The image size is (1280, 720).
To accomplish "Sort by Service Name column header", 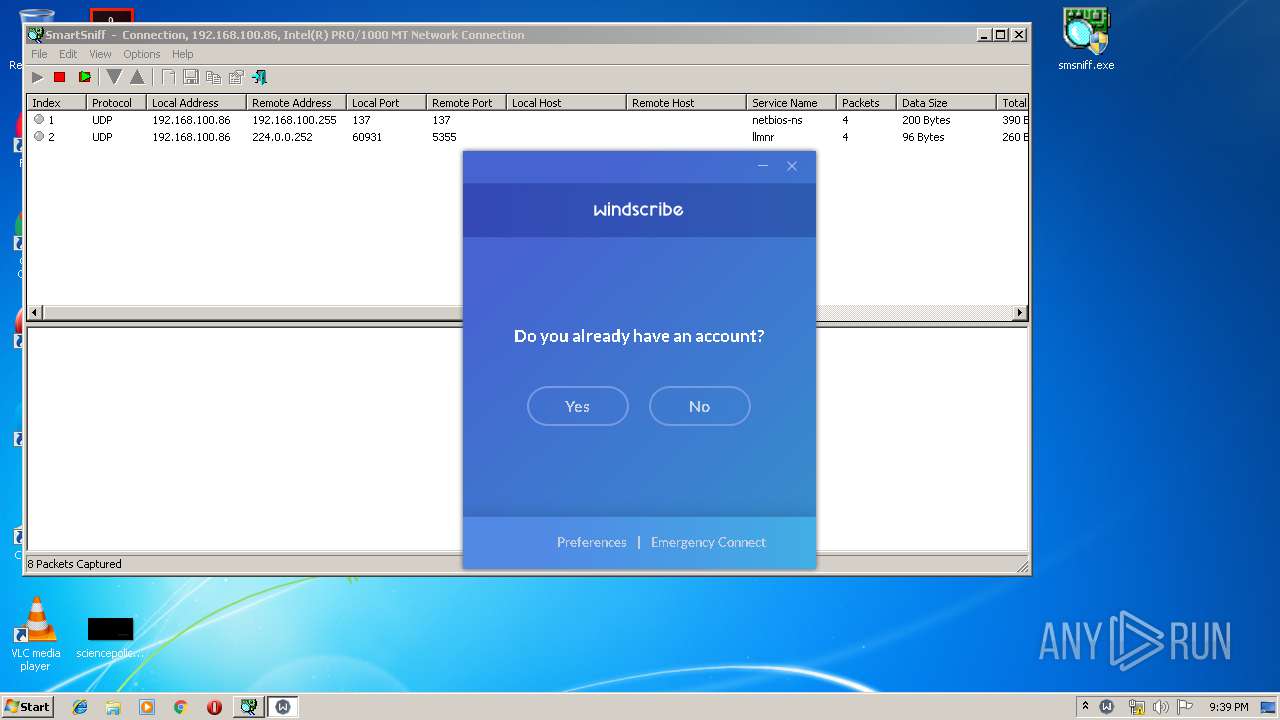I will pos(791,103).
